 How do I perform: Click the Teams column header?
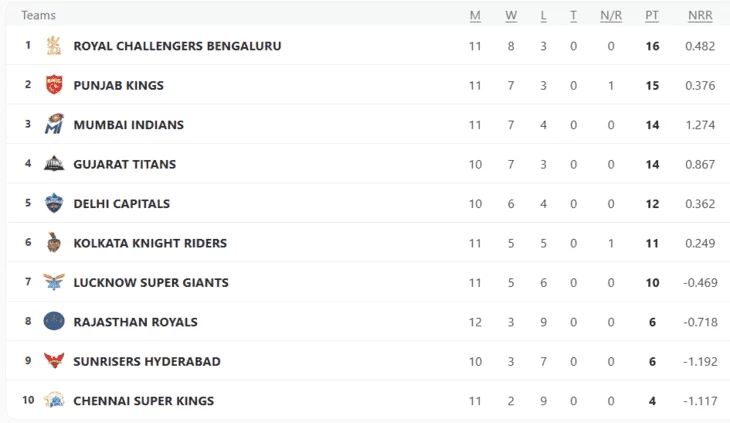[x=38, y=15]
